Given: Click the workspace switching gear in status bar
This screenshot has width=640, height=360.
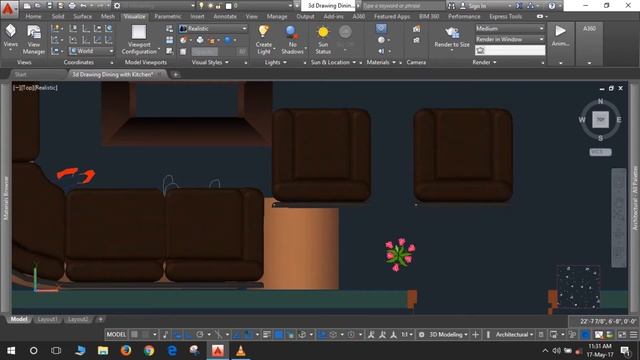Looking at the screenshot, I should point(422,335).
